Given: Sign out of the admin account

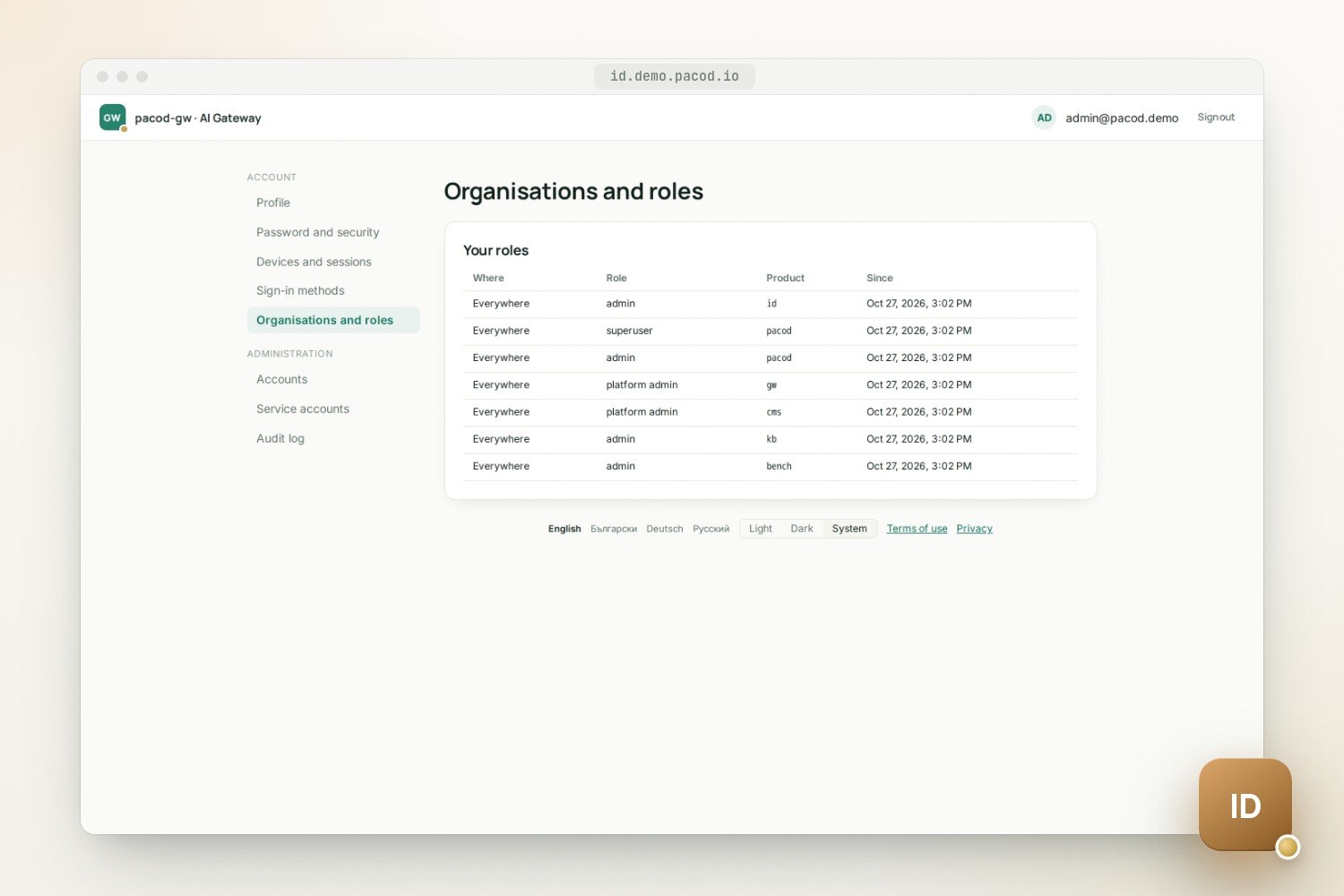Looking at the screenshot, I should (x=1216, y=117).
